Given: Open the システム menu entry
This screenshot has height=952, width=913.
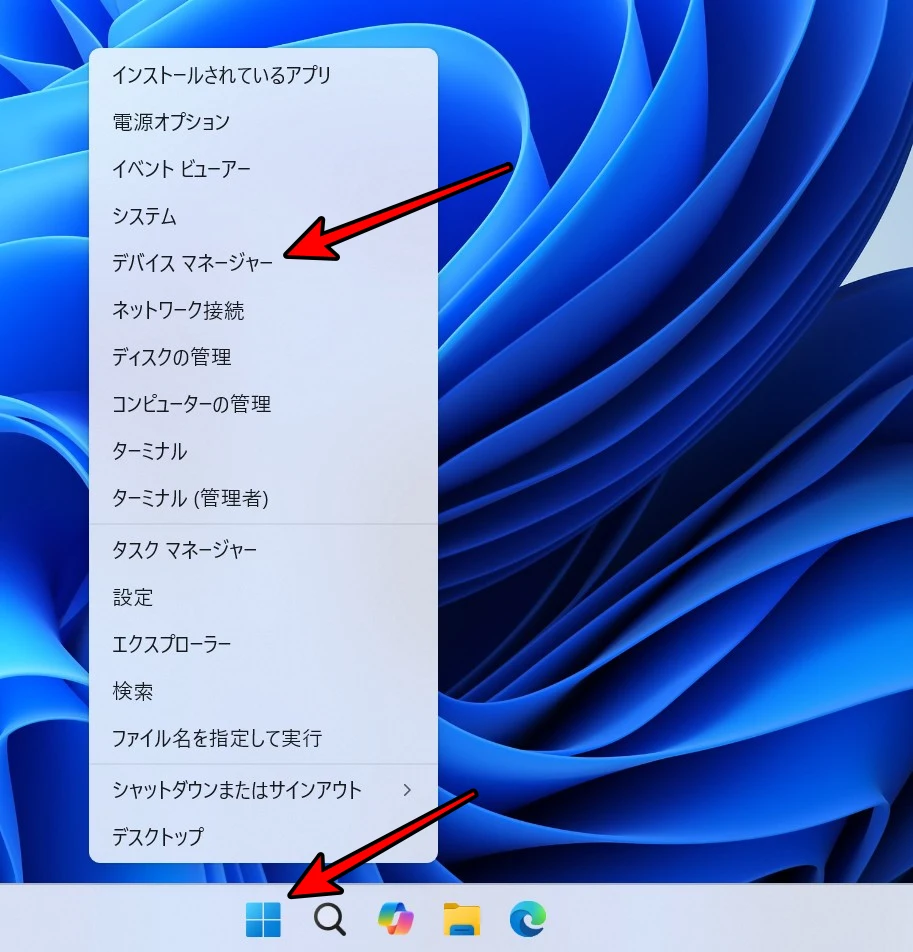Looking at the screenshot, I should point(146,216).
